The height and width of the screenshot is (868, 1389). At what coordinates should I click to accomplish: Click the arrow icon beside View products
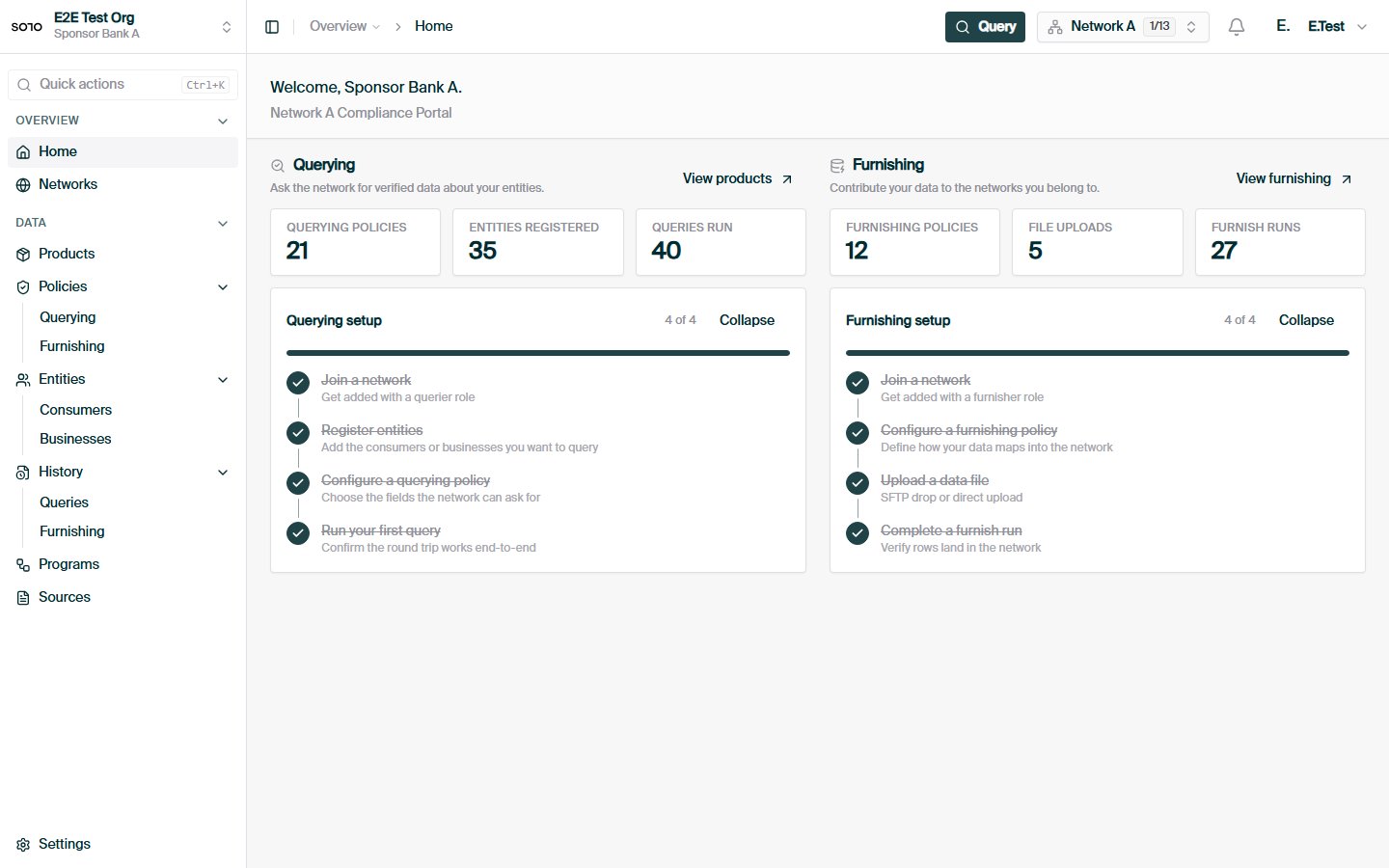[x=787, y=179]
